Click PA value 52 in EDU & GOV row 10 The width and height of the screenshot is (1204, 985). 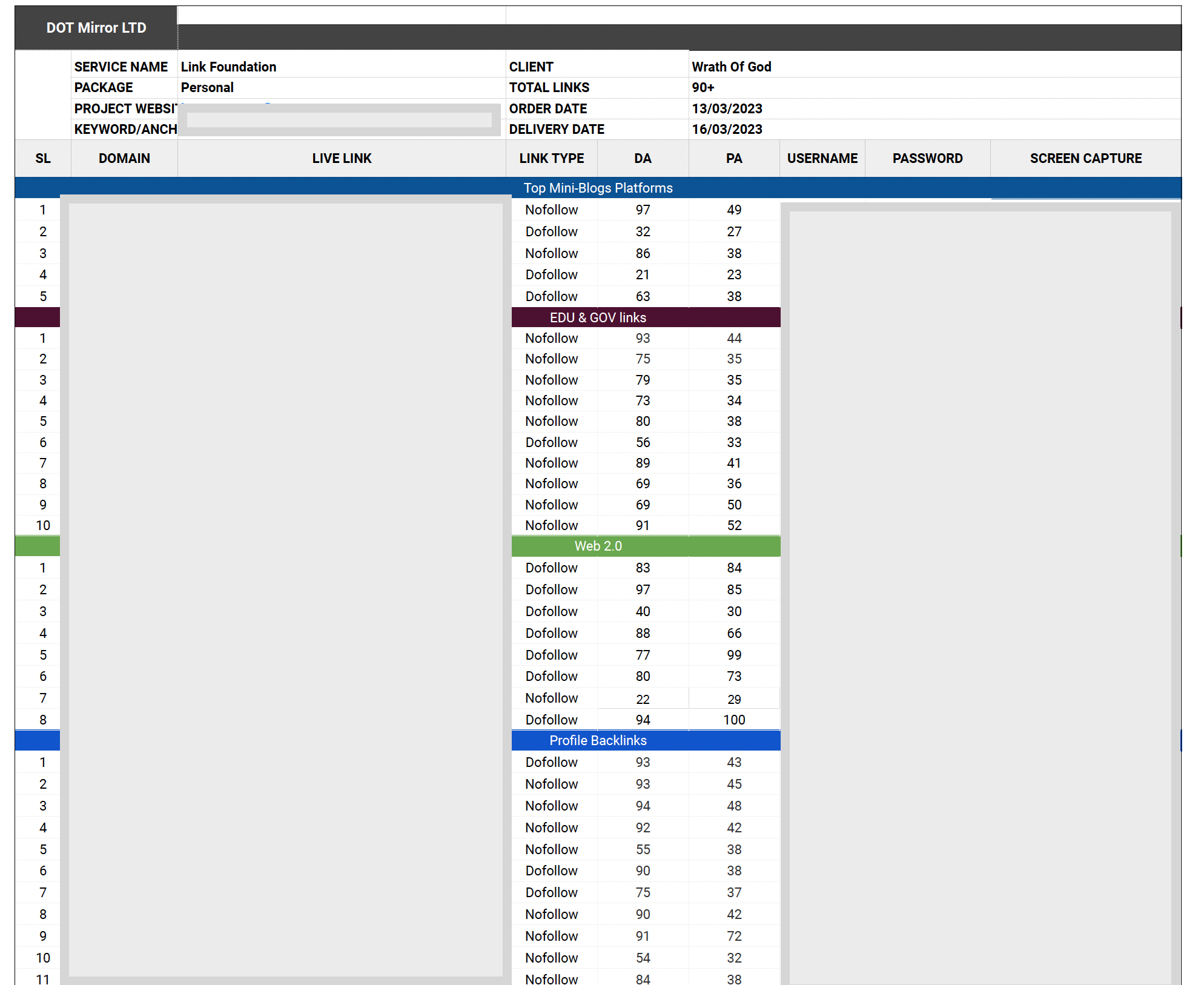click(x=734, y=525)
